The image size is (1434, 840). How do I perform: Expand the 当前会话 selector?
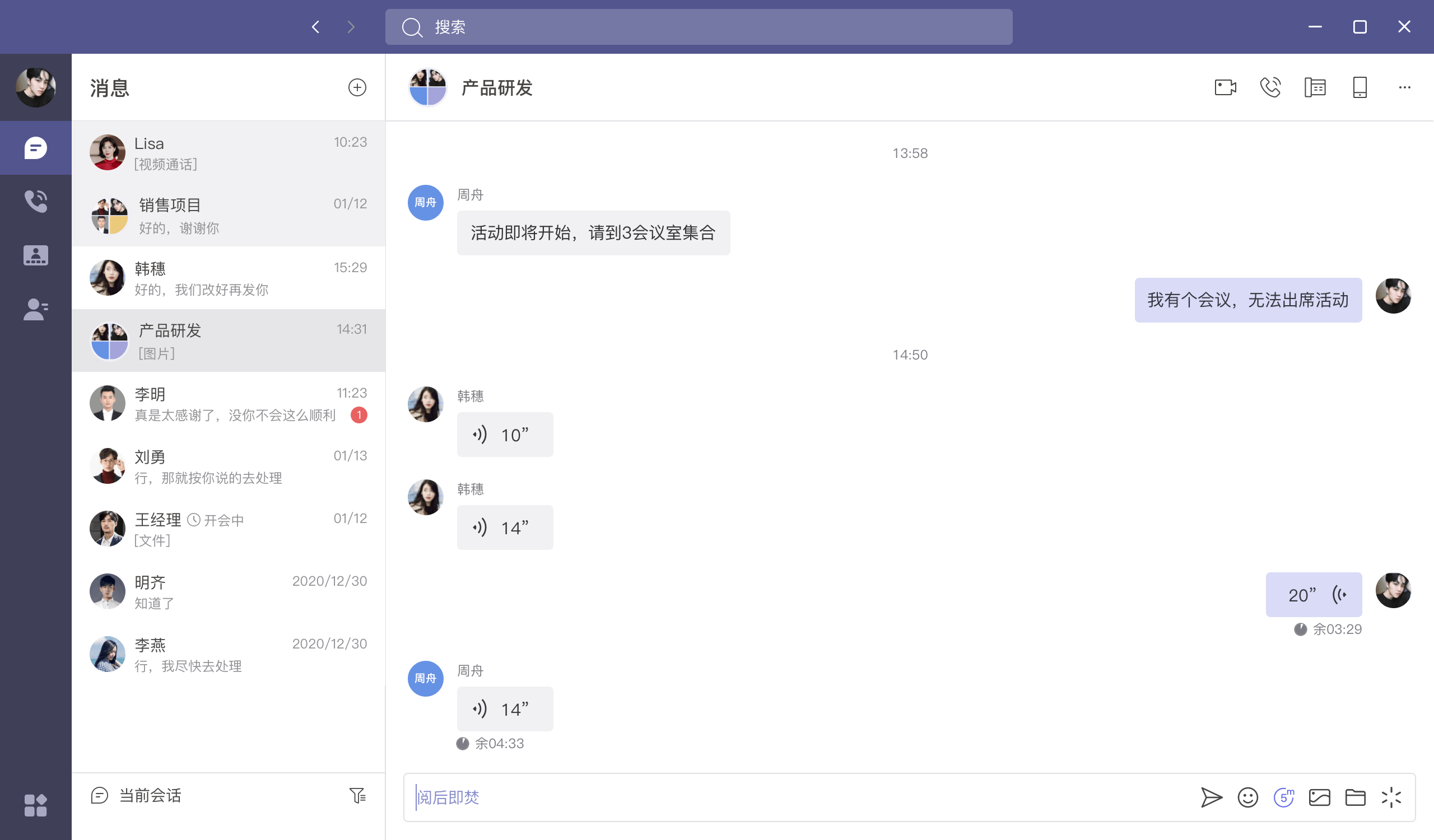[149, 795]
